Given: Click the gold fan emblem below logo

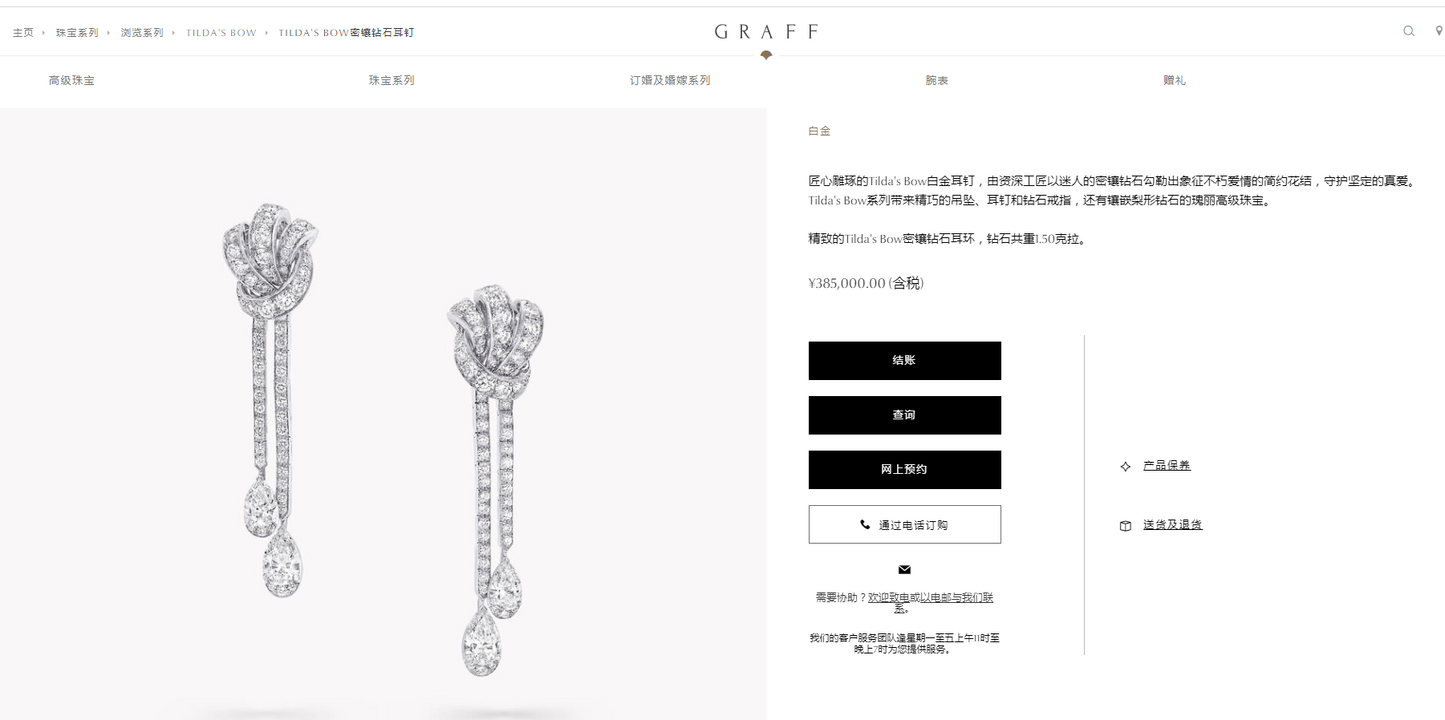Looking at the screenshot, I should [766, 55].
